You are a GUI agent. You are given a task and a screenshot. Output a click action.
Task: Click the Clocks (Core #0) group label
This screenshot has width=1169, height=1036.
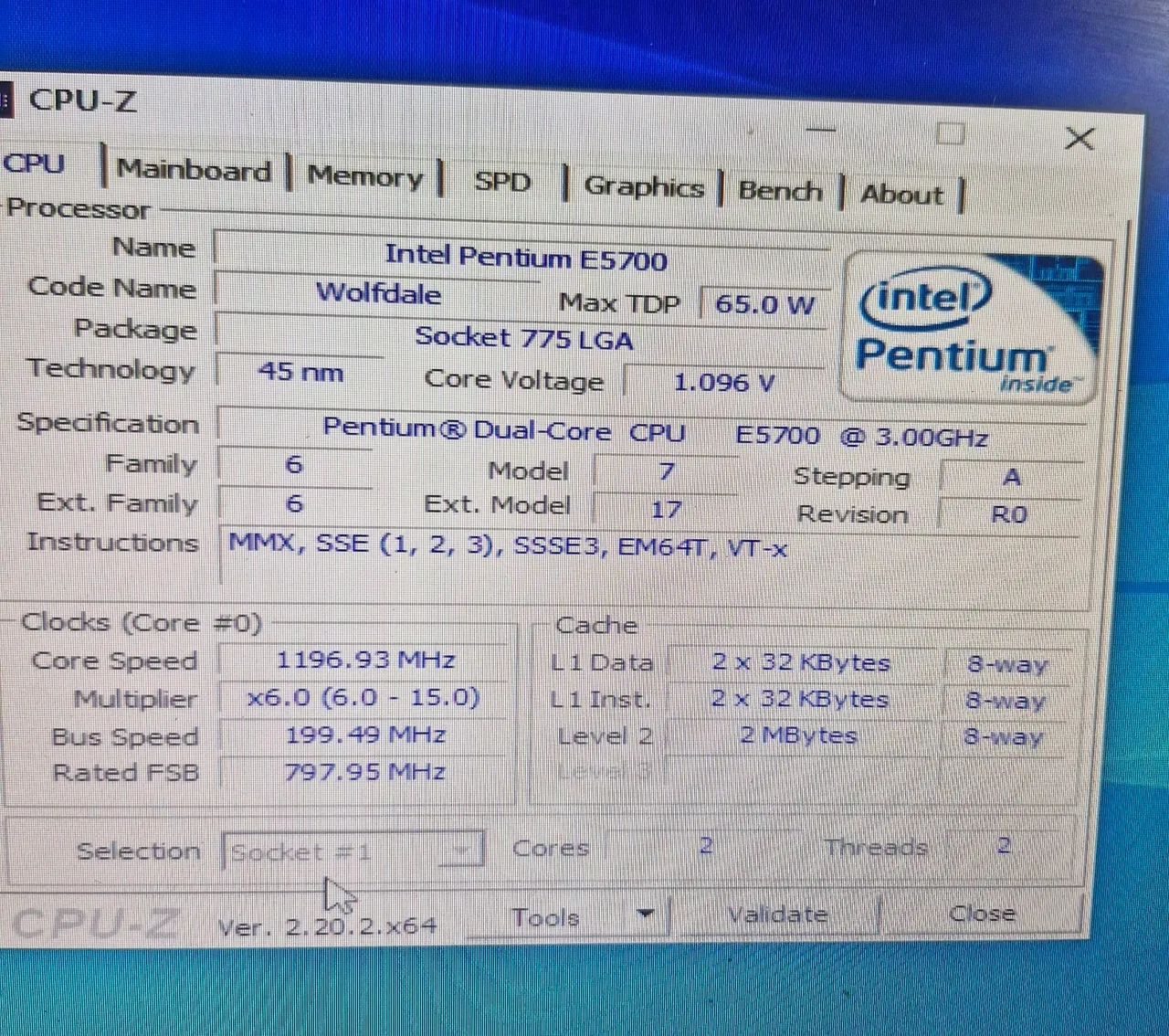[142, 623]
